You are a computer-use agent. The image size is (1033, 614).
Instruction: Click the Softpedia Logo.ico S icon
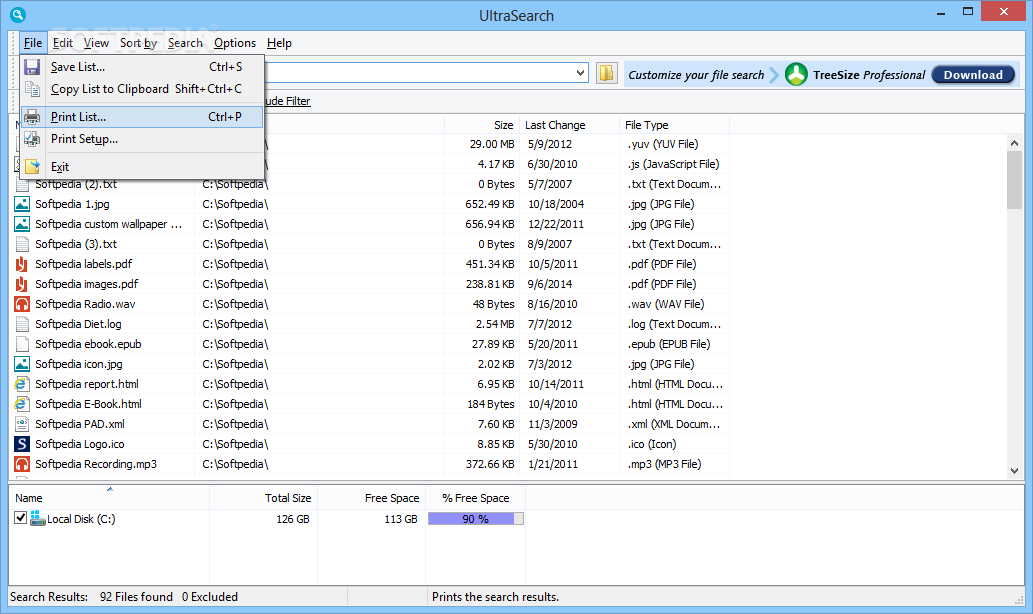point(22,444)
